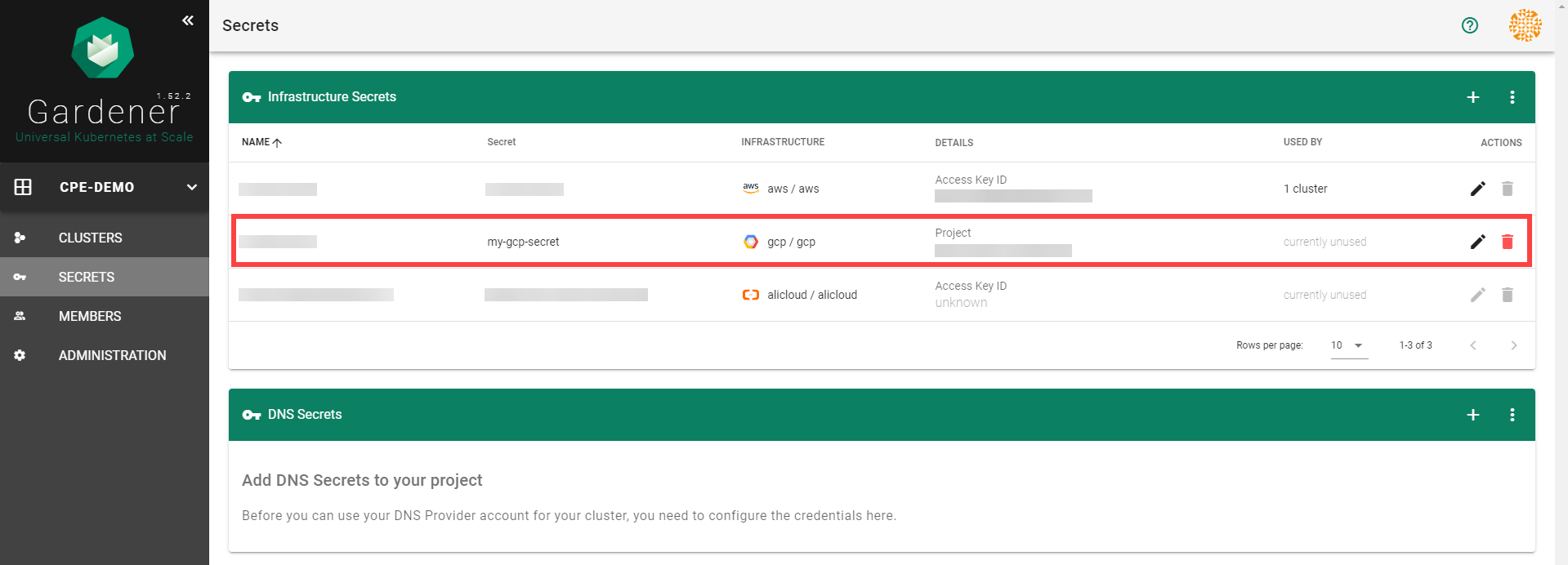The image size is (1568, 565).
Task: Click the Gardener logo
Action: (x=102, y=49)
